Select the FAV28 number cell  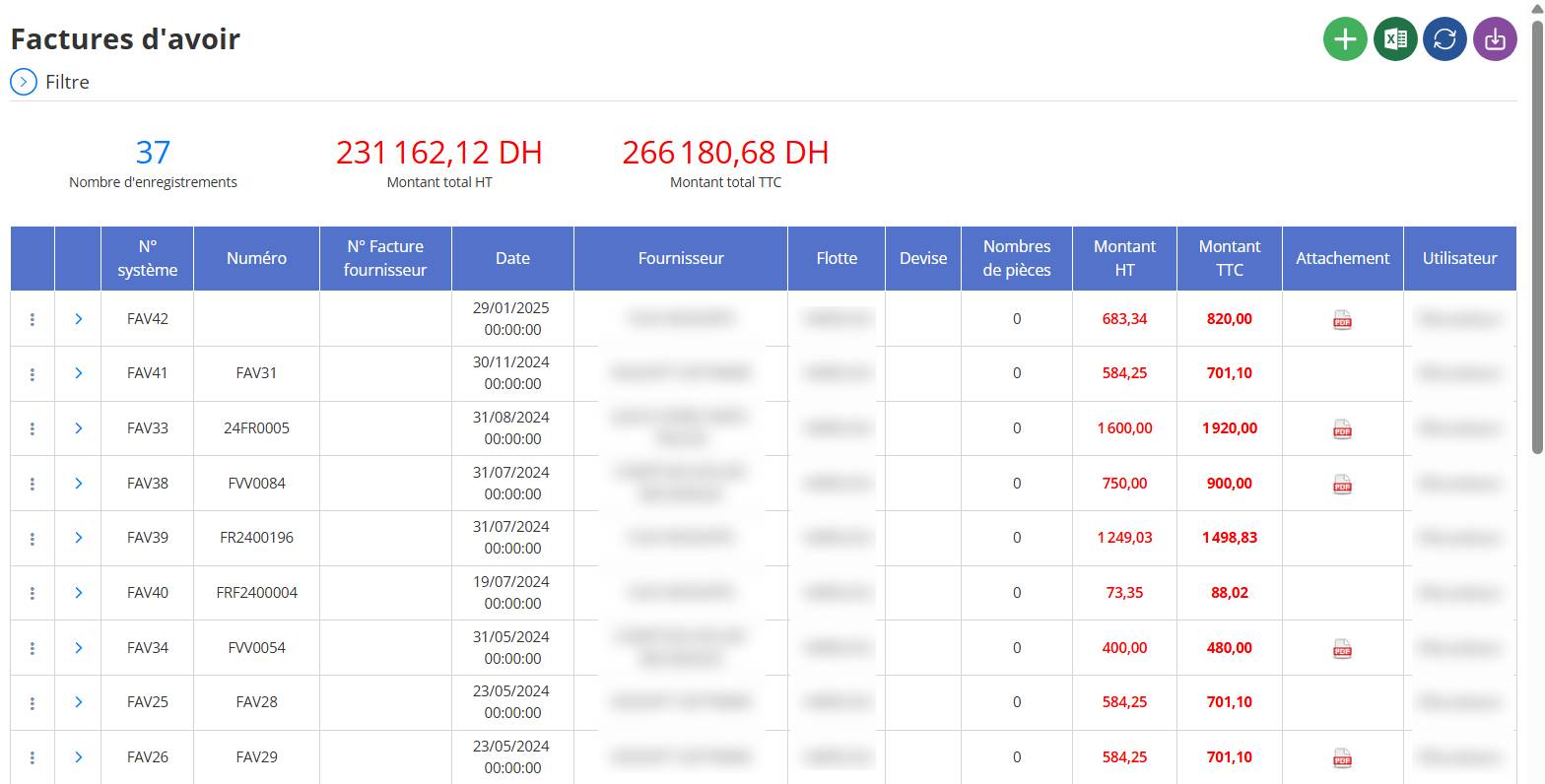tap(256, 702)
